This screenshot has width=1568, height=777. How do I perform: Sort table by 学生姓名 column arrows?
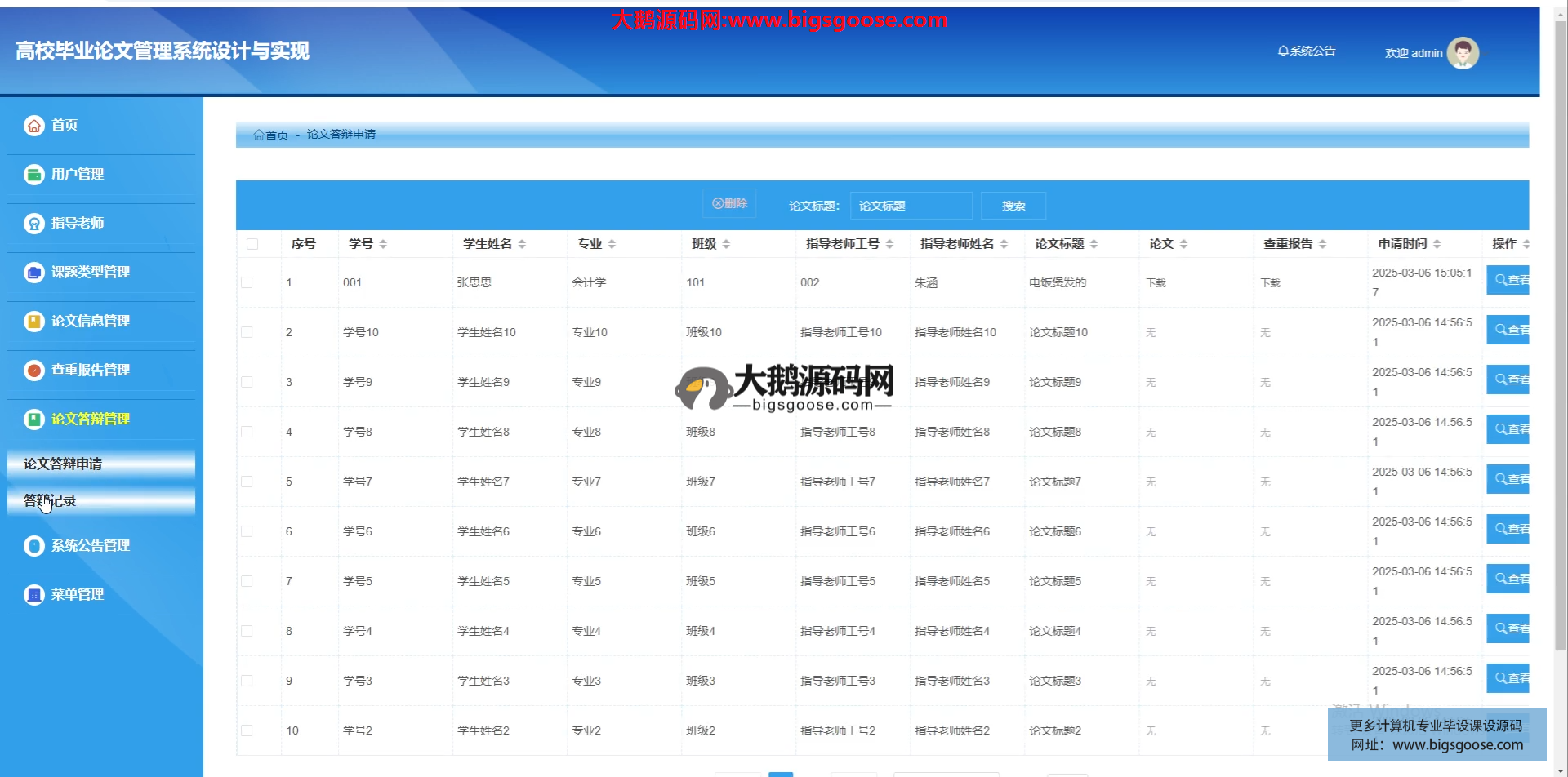coord(522,244)
